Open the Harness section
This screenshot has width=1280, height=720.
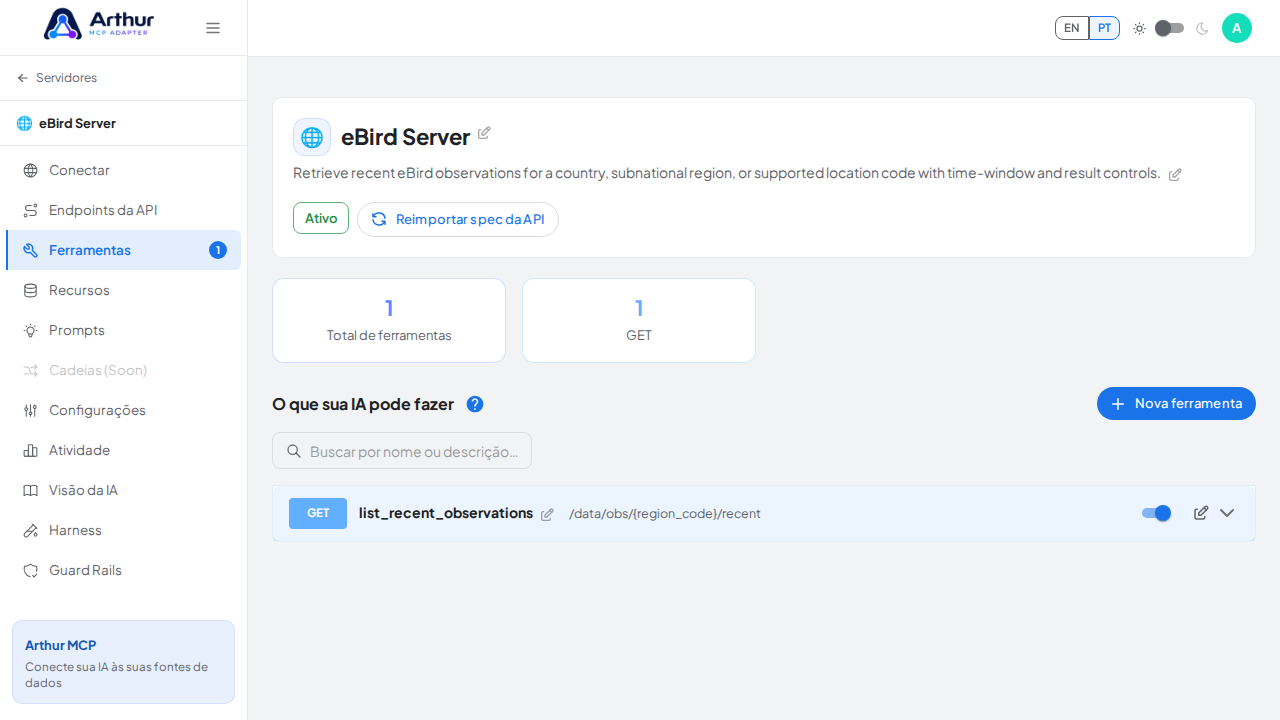[123, 530]
